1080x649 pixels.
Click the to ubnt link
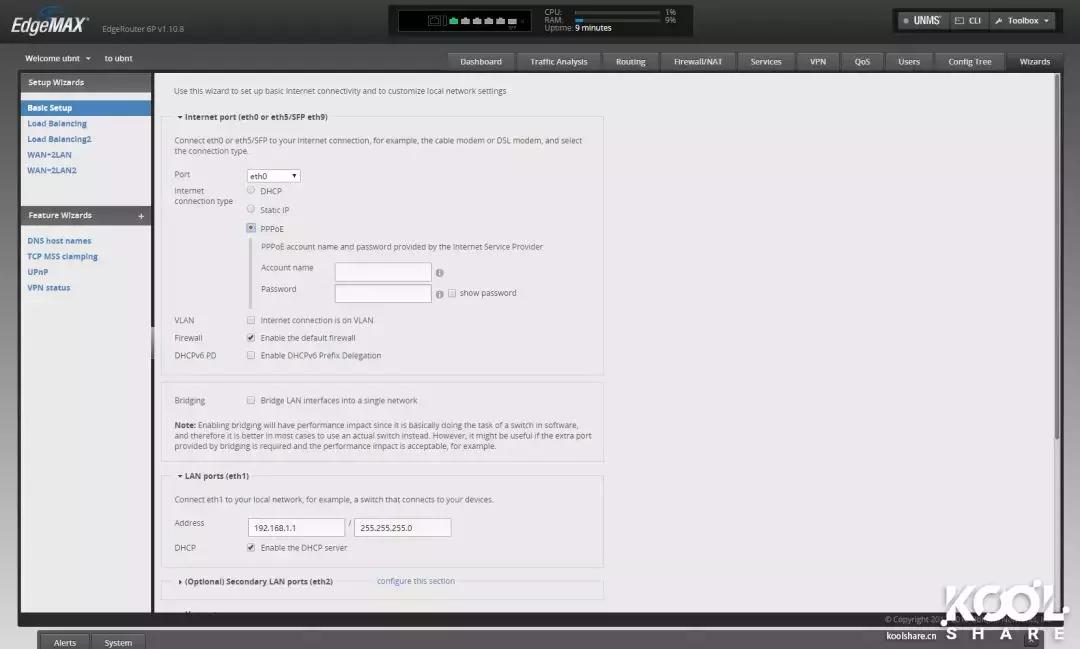[118, 59]
